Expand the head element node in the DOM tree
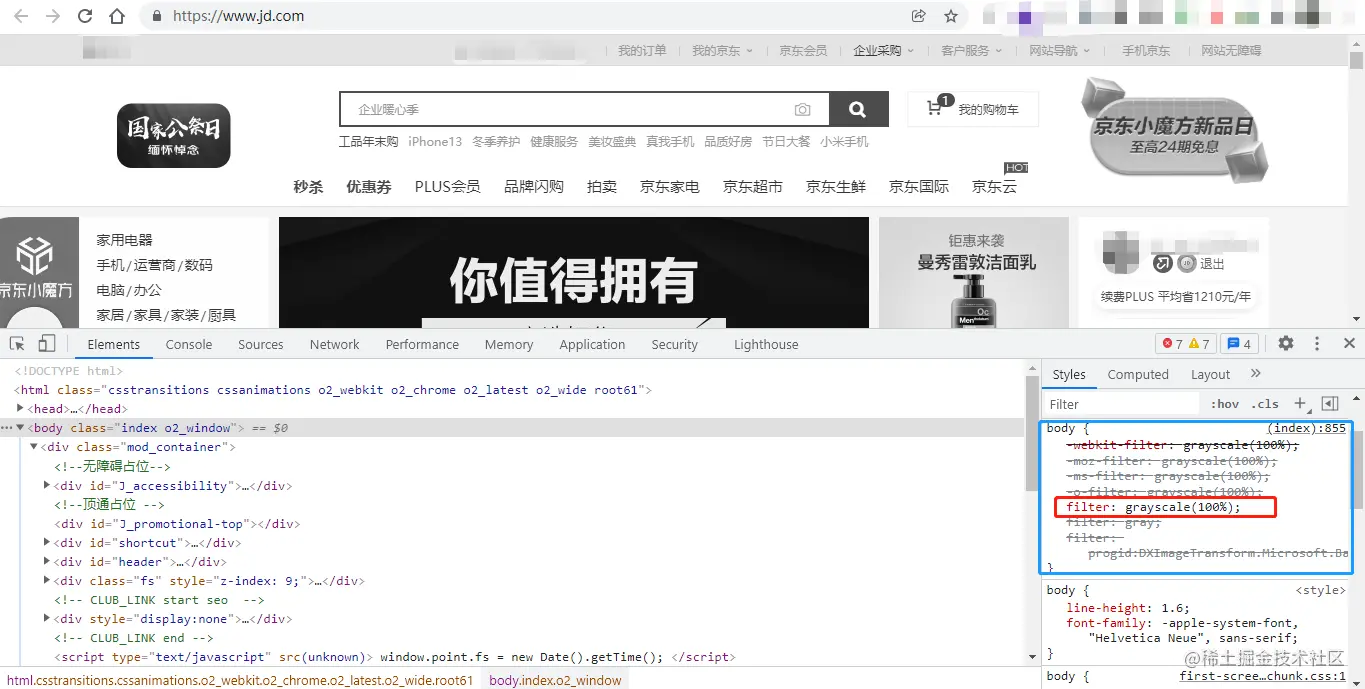The height and width of the screenshot is (689, 1365). tap(20, 408)
